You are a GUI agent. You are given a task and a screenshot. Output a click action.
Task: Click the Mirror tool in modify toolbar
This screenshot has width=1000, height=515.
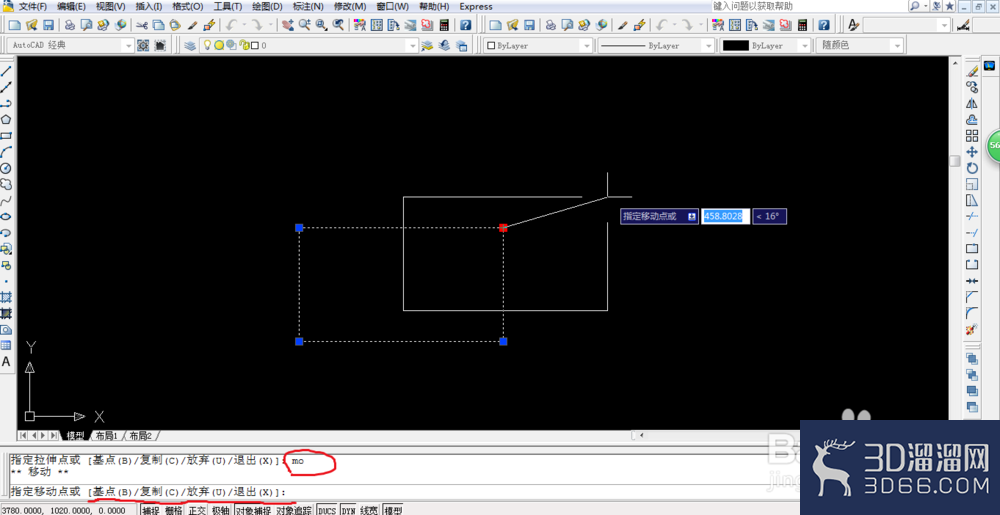point(972,103)
